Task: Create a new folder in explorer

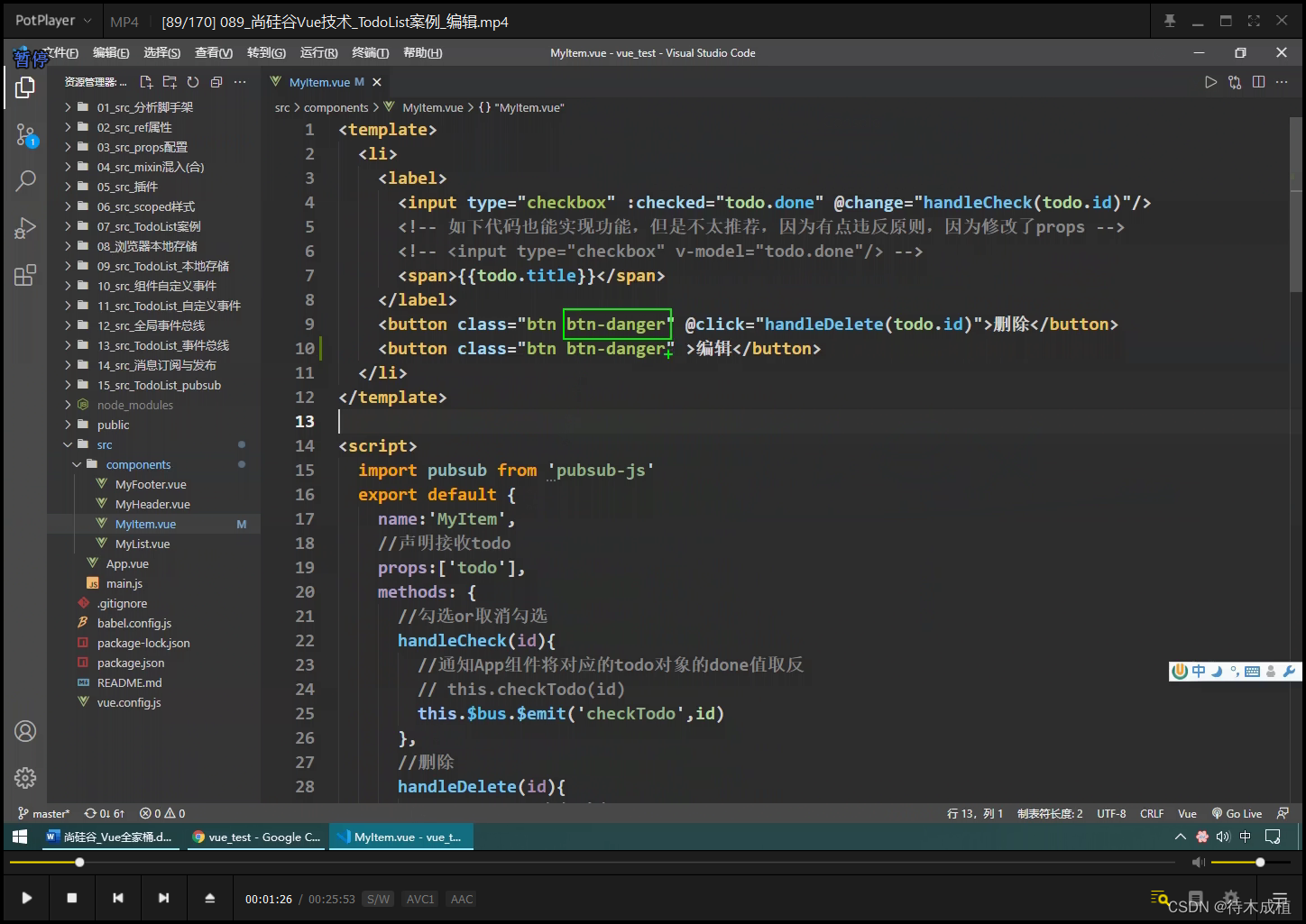Action: (170, 82)
